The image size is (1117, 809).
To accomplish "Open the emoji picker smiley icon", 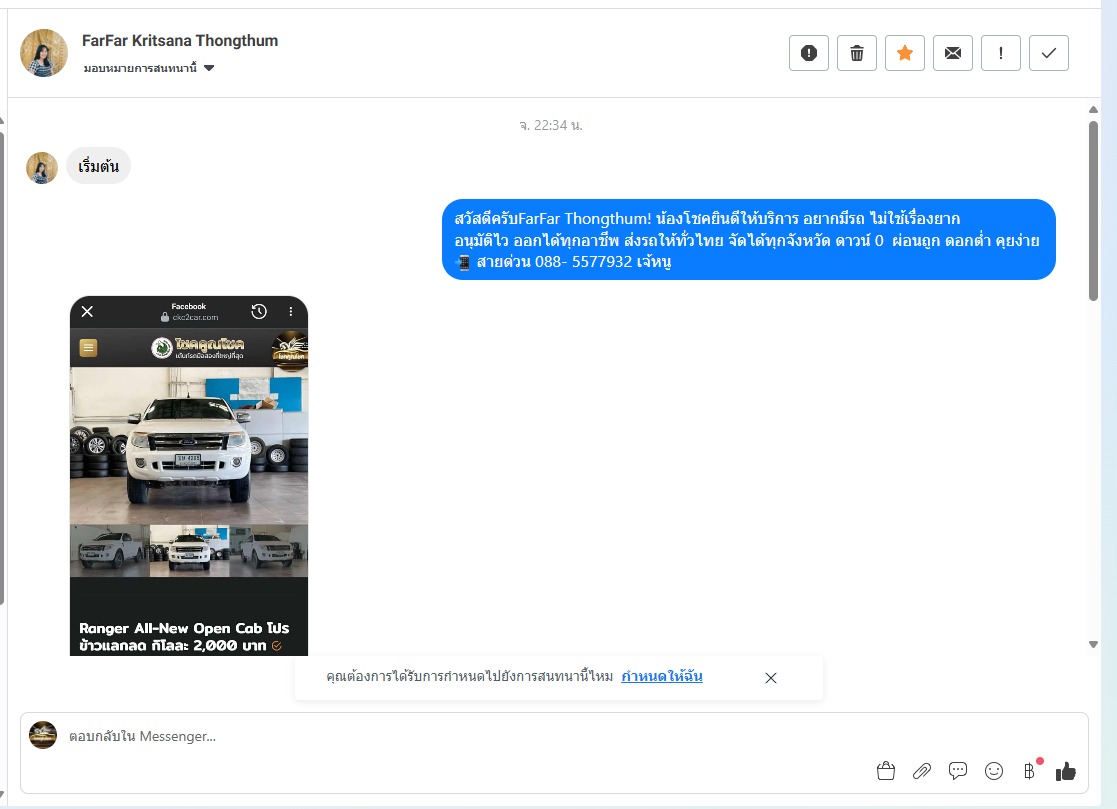I will tap(994, 771).
